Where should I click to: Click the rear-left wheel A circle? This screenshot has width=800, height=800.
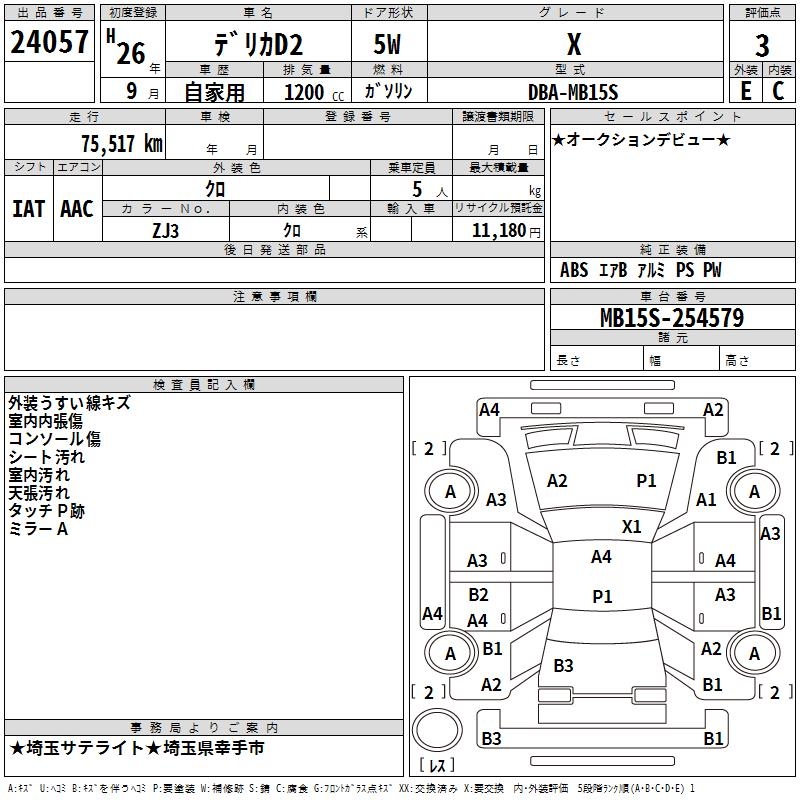pyautogui.click(x=451, y=653)
